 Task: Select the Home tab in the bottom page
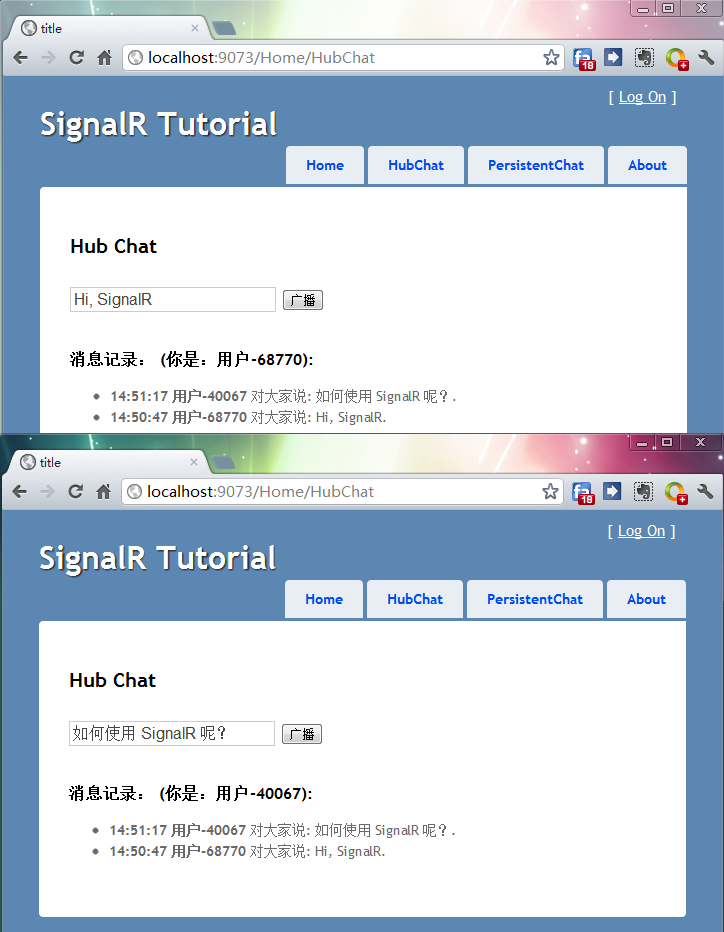[323, 600]
